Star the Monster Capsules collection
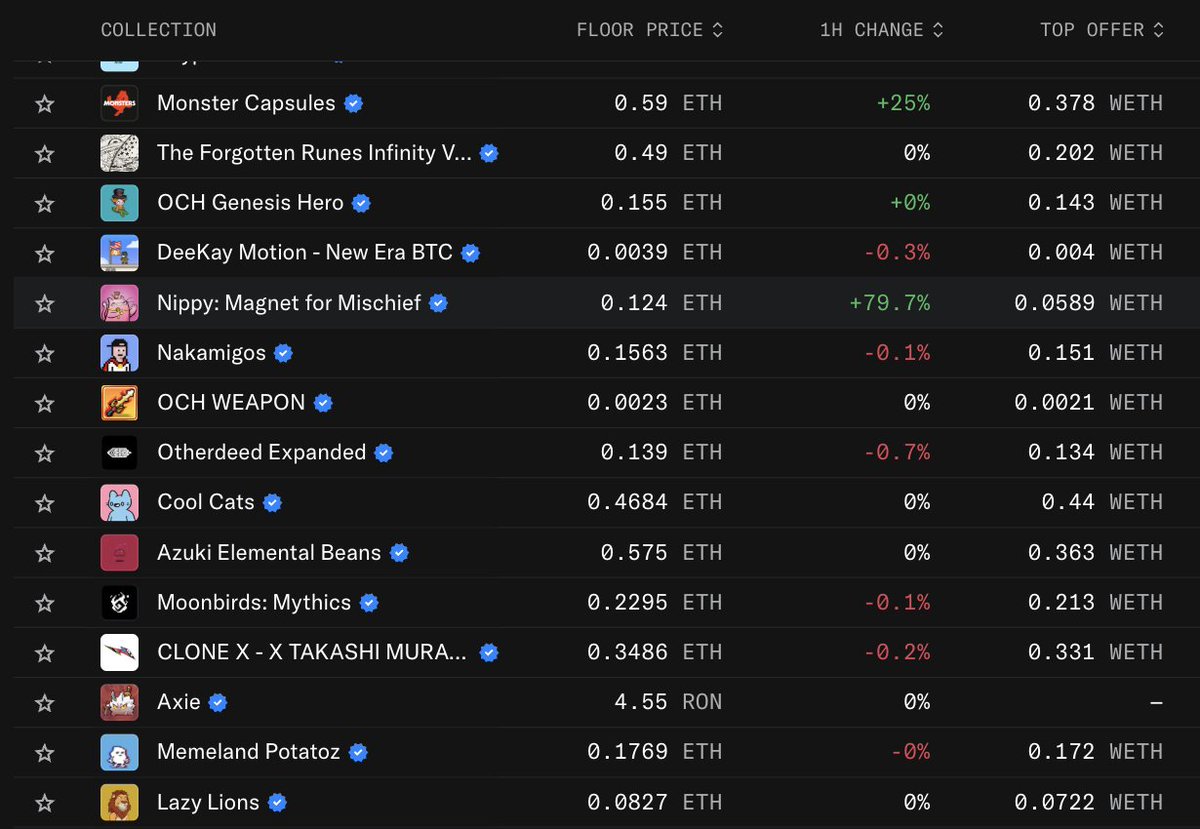This screenshot has height=829, width=1200. coord(44,104)
